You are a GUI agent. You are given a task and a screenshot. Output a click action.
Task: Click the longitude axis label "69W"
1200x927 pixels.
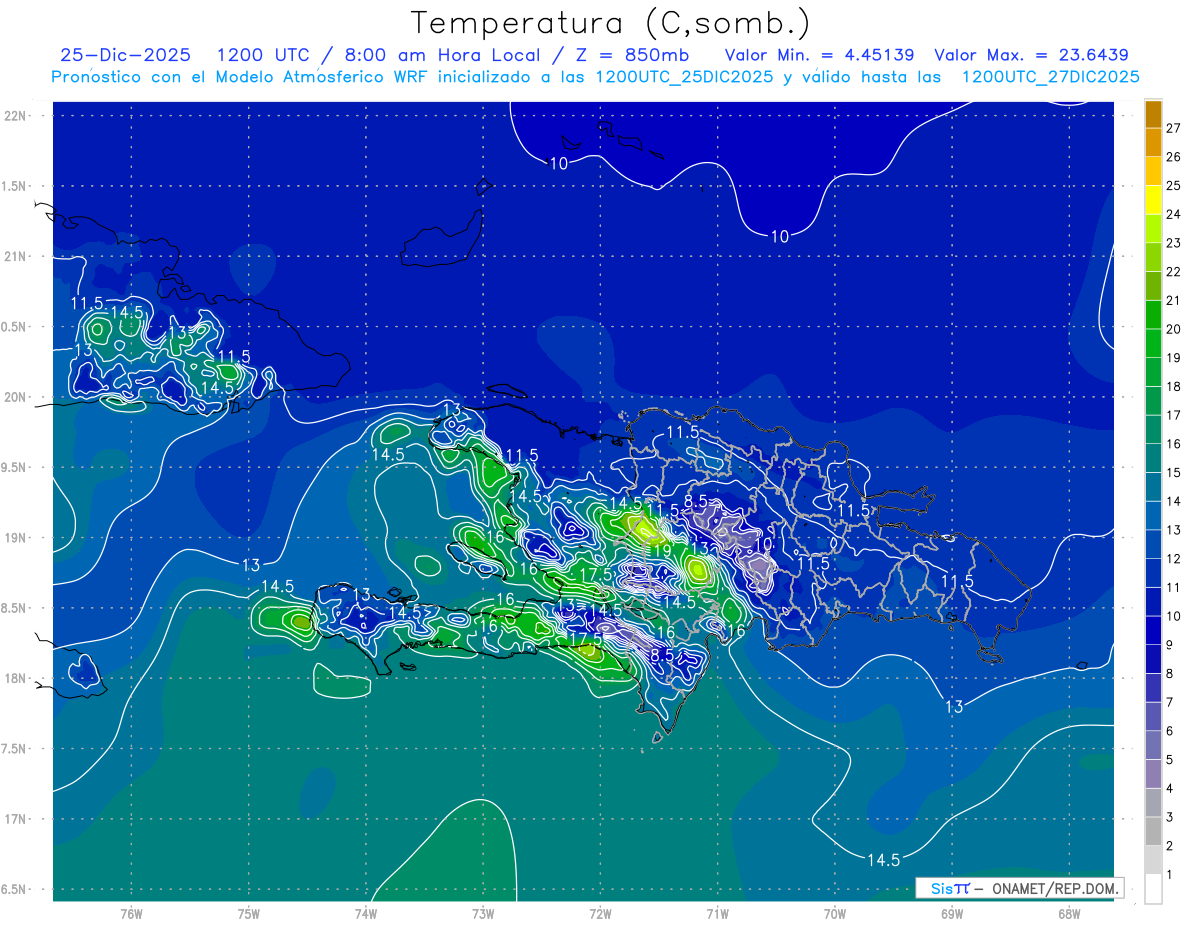pyautogui.click(x=952, y=914)
